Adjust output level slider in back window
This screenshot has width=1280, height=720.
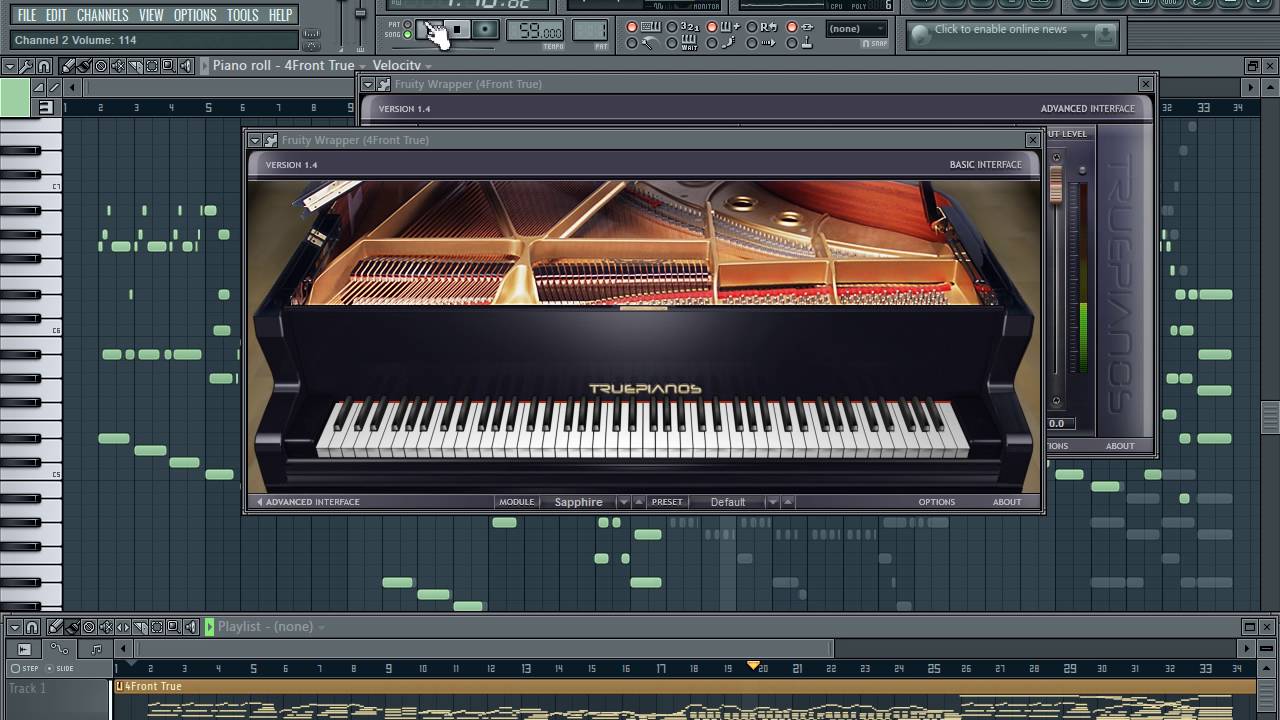(1056, 186)
